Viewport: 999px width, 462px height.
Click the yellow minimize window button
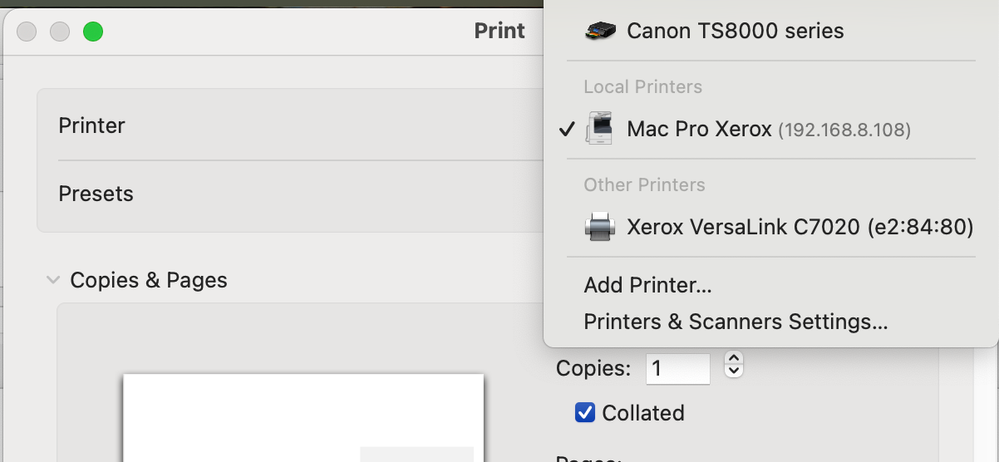(x=60, y=31)
